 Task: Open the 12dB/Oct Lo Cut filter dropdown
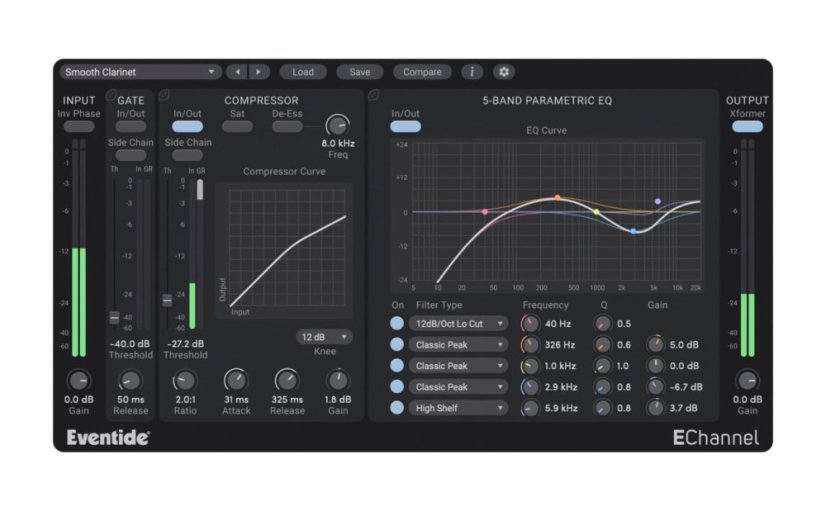click(x=458, y=323)
